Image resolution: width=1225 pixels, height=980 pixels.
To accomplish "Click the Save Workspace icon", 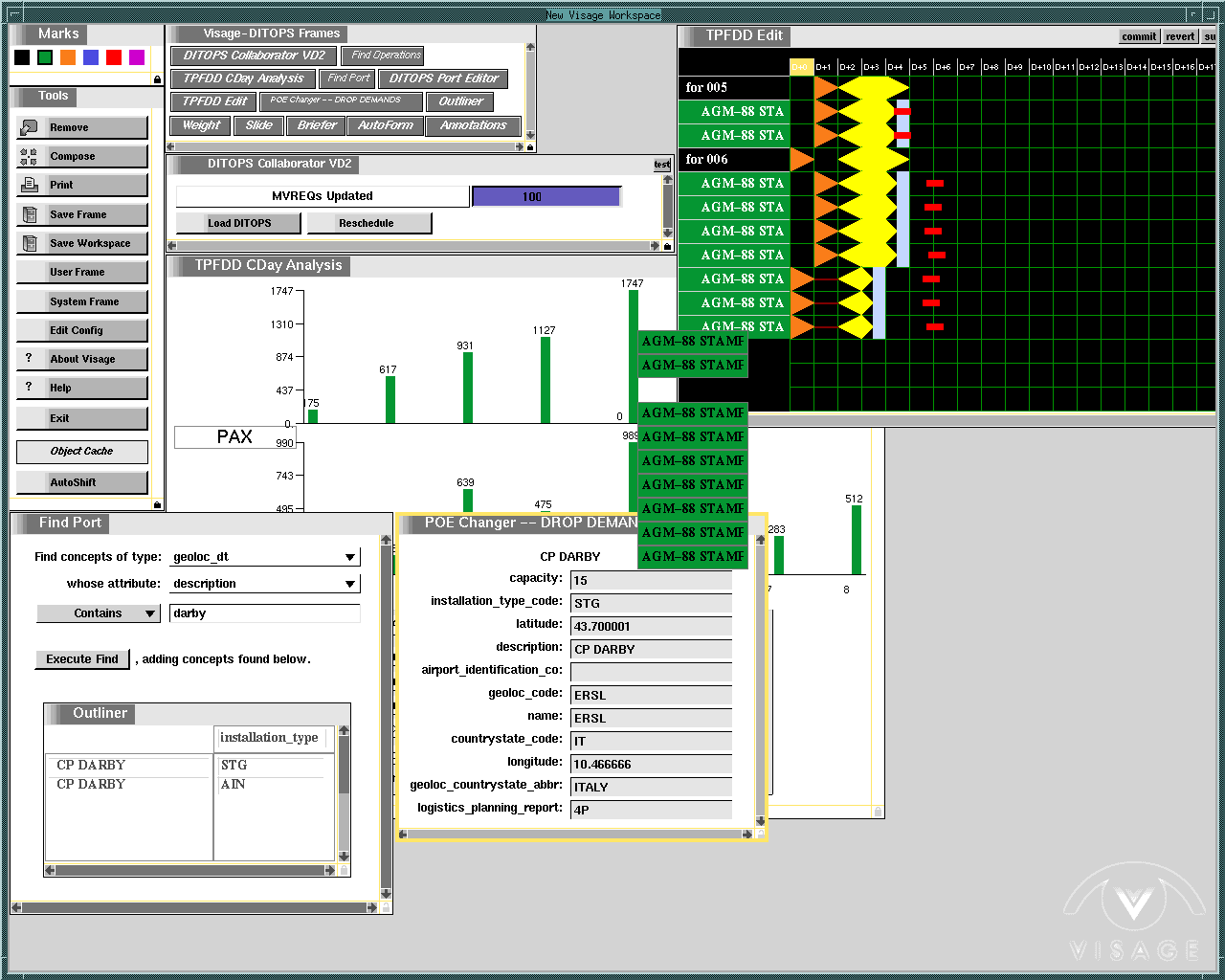I will coord(29,243).
